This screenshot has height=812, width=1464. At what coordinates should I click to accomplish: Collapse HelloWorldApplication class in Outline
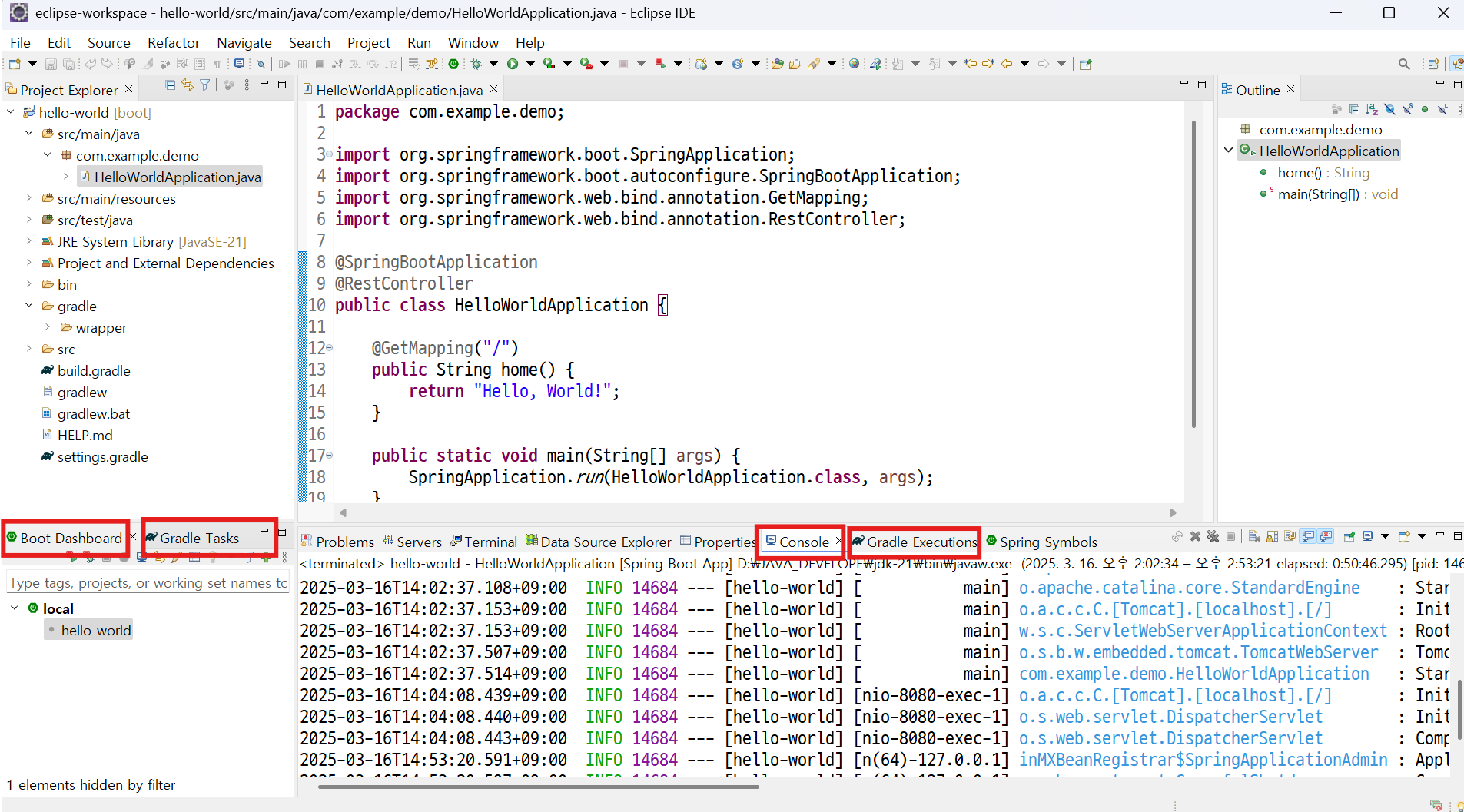pyautogui.click(x=1228, y=151)
